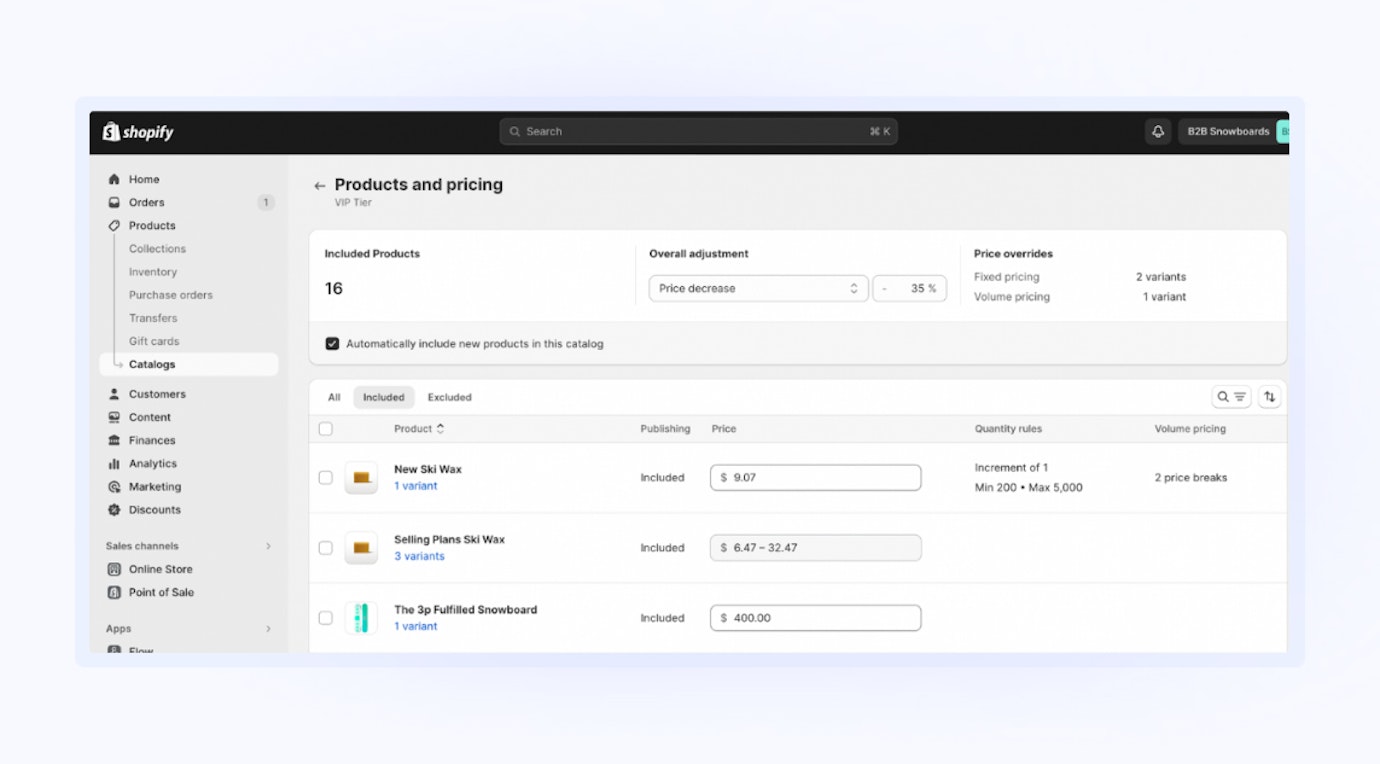The width and height of the screenshot is (1380, 764).
Task: Edit the 9.07 price field
Action: (x=815, y=477)
